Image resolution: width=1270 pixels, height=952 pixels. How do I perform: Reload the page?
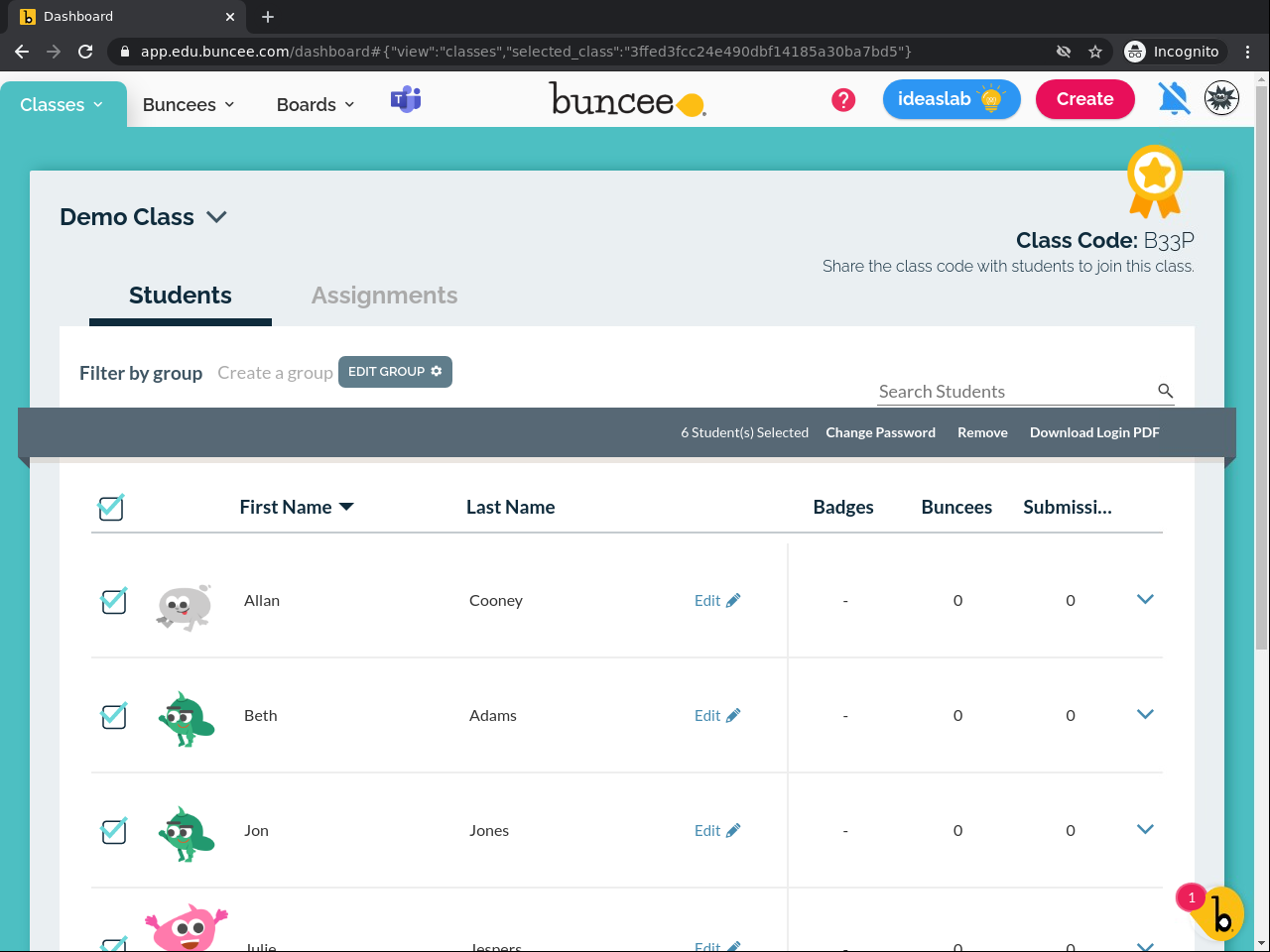(85, 52)
